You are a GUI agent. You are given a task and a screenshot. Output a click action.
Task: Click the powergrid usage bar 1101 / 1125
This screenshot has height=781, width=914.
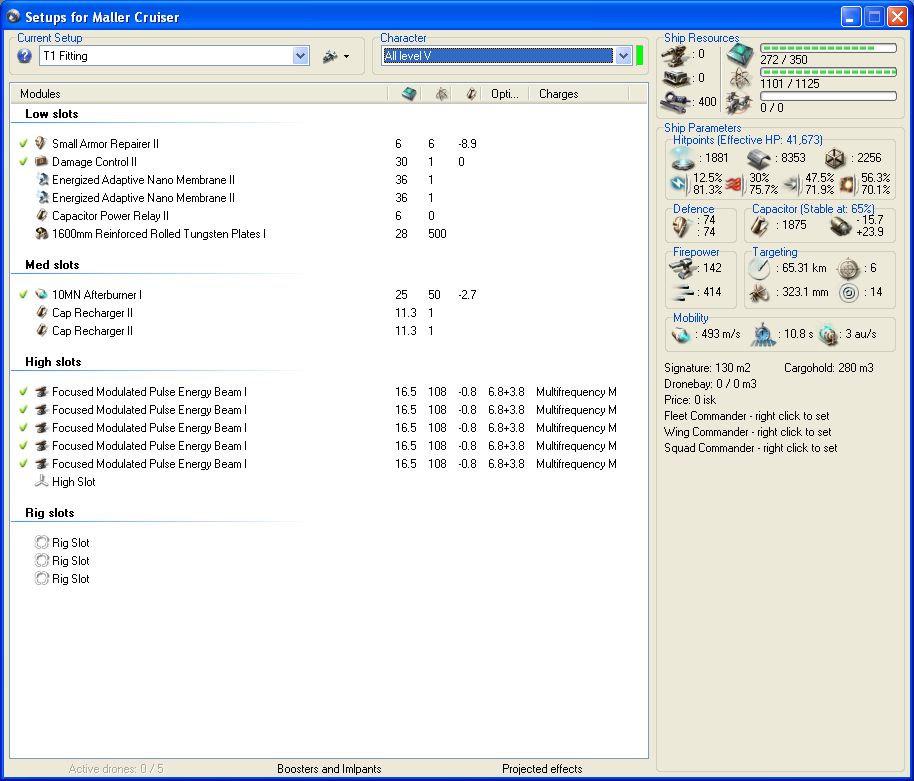(828, 72)
